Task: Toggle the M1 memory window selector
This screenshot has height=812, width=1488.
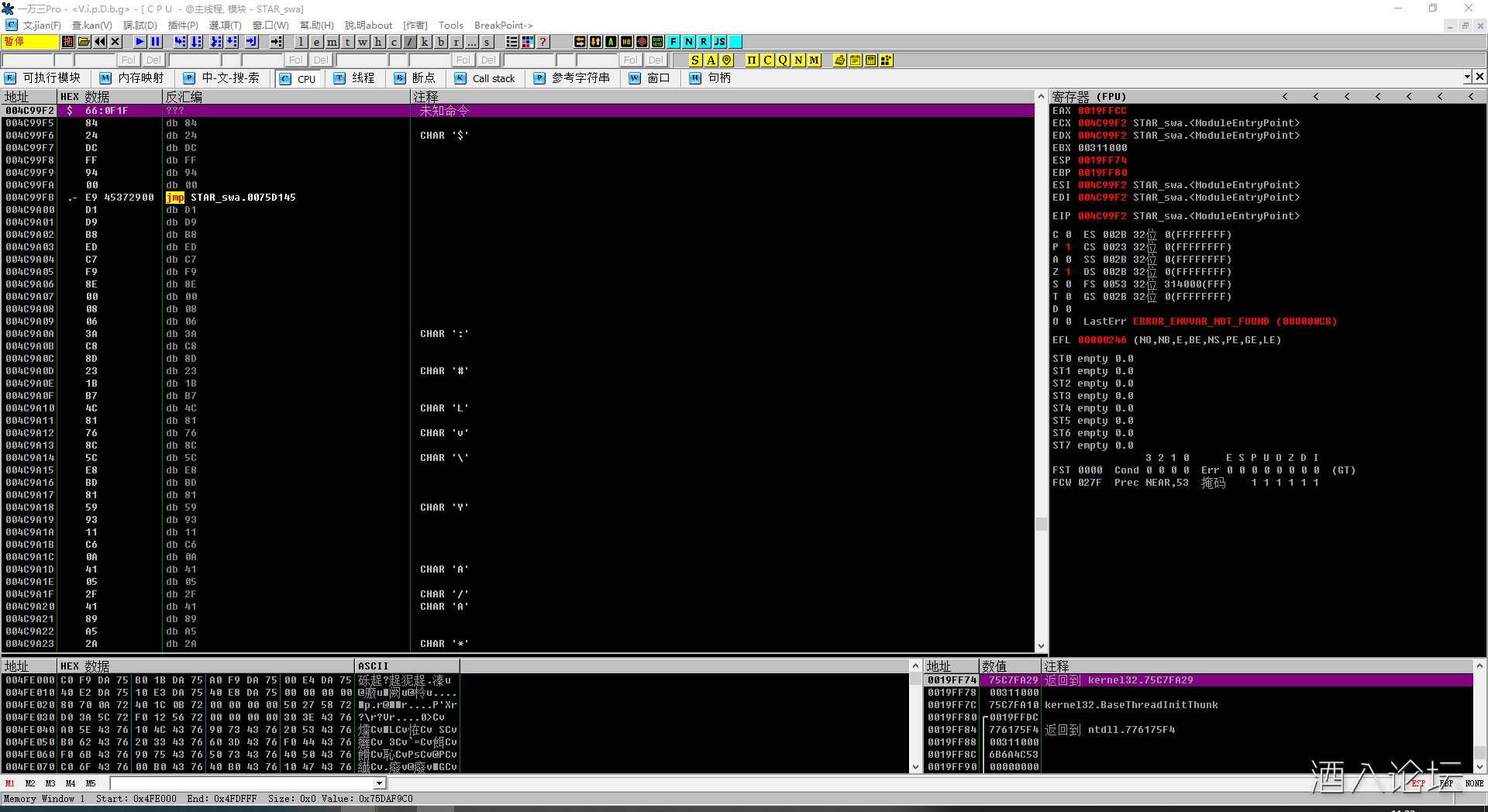Action: 10,783
